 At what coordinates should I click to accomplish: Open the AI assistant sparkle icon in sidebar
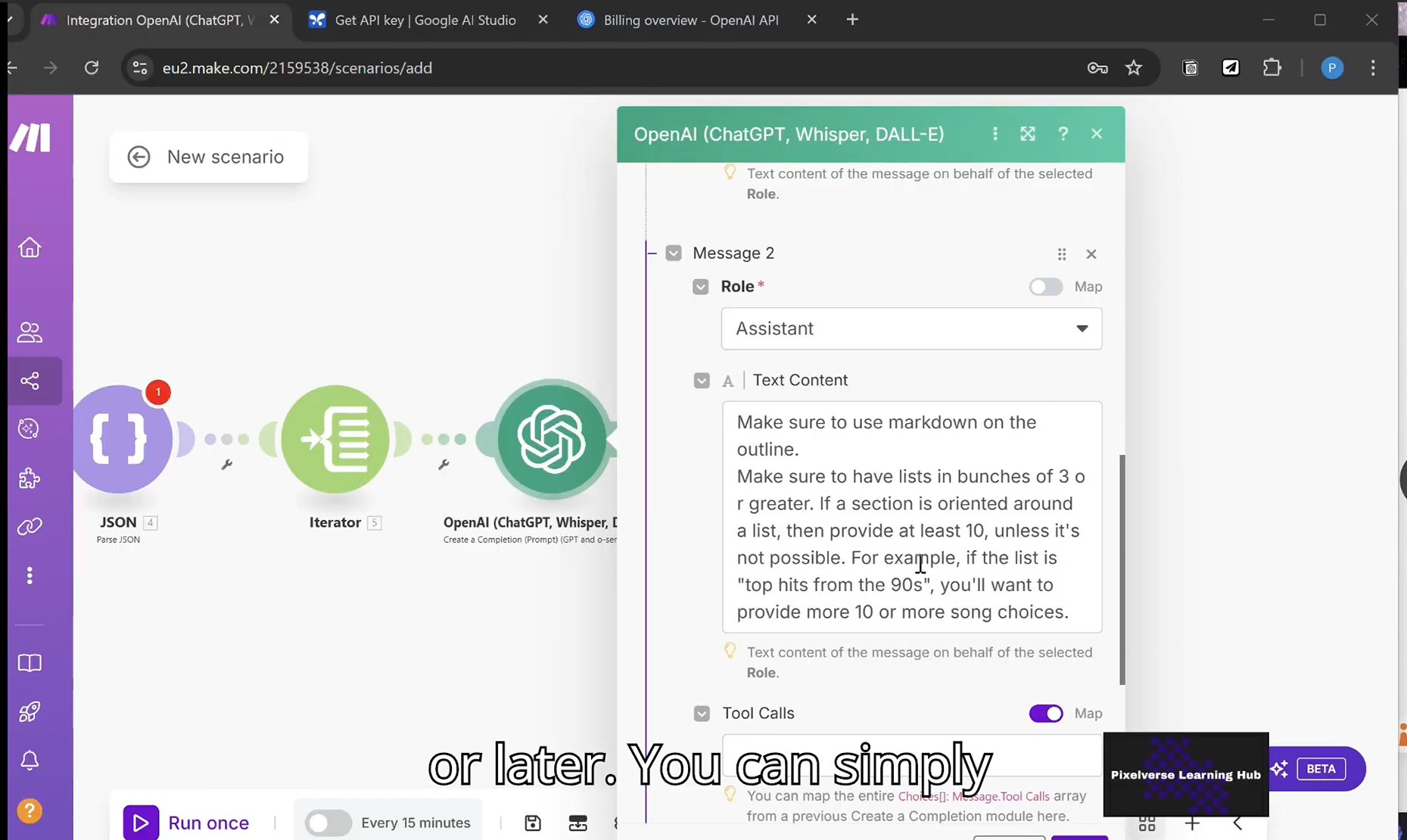point(29,429)
